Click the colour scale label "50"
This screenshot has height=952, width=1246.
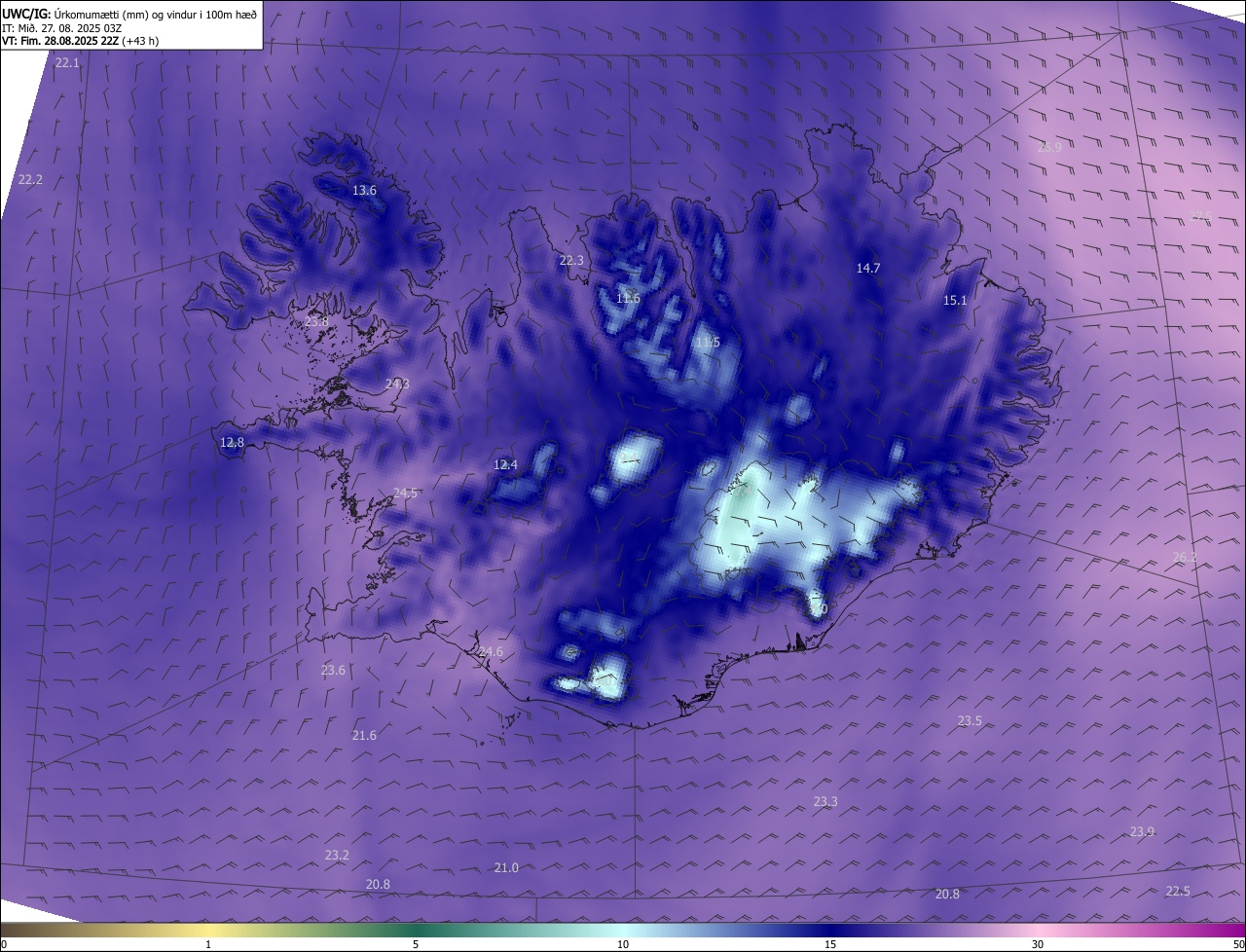tap(1238, 944)
